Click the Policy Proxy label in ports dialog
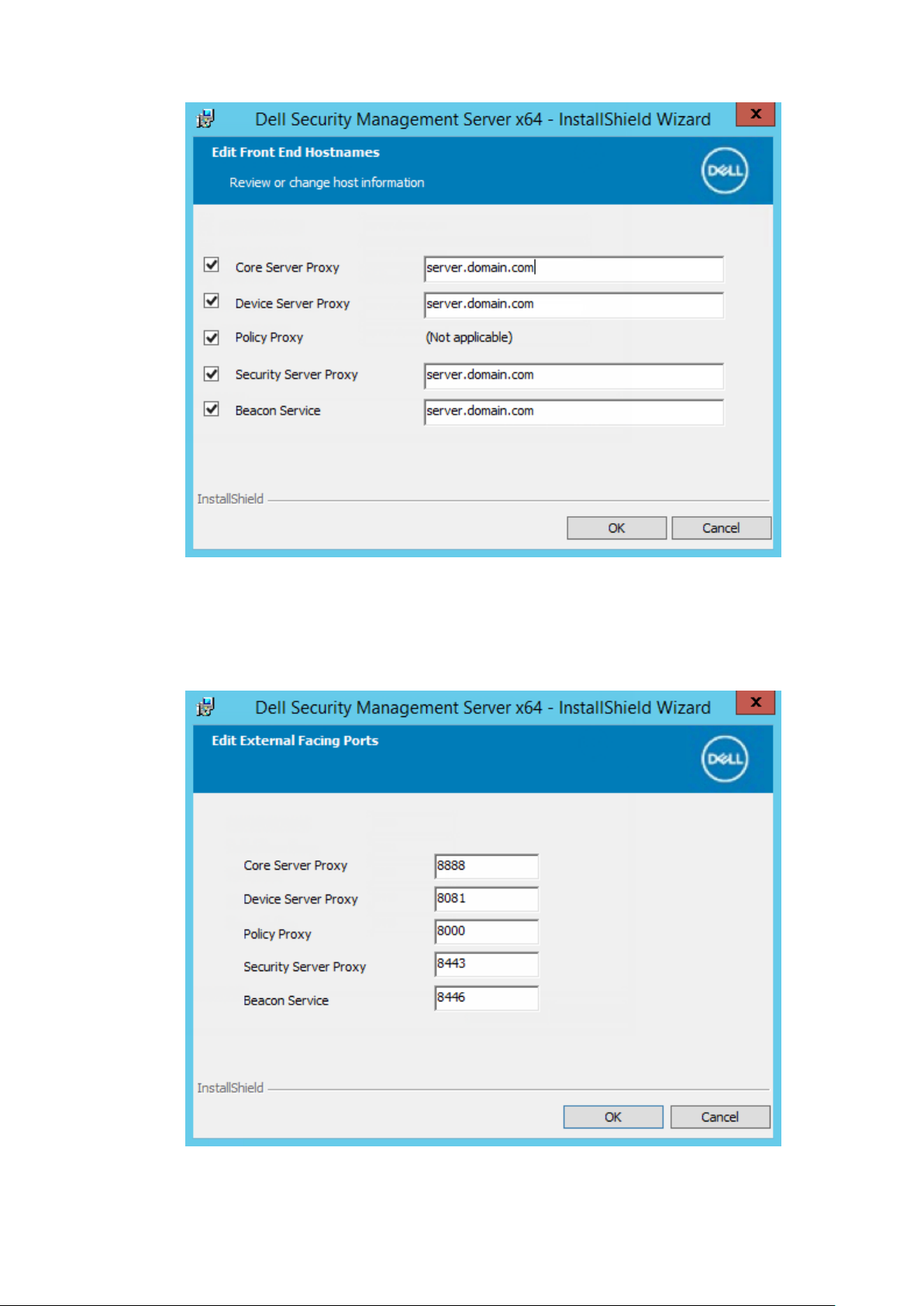Viewport: 924px width, 1306px height. pyautogui.click(x=277, y=934)
